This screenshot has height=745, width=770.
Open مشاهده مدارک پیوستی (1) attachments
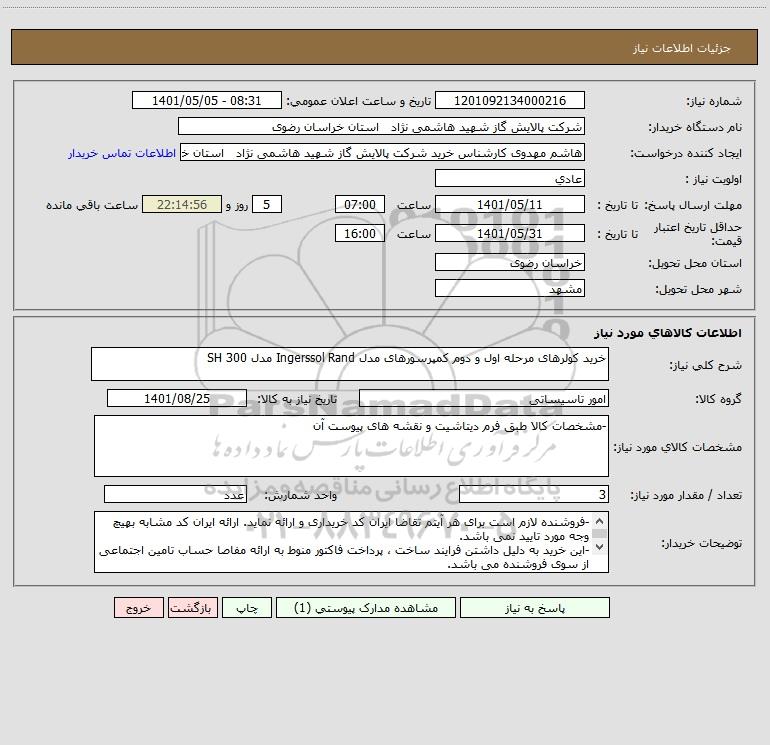pos(365,608)
